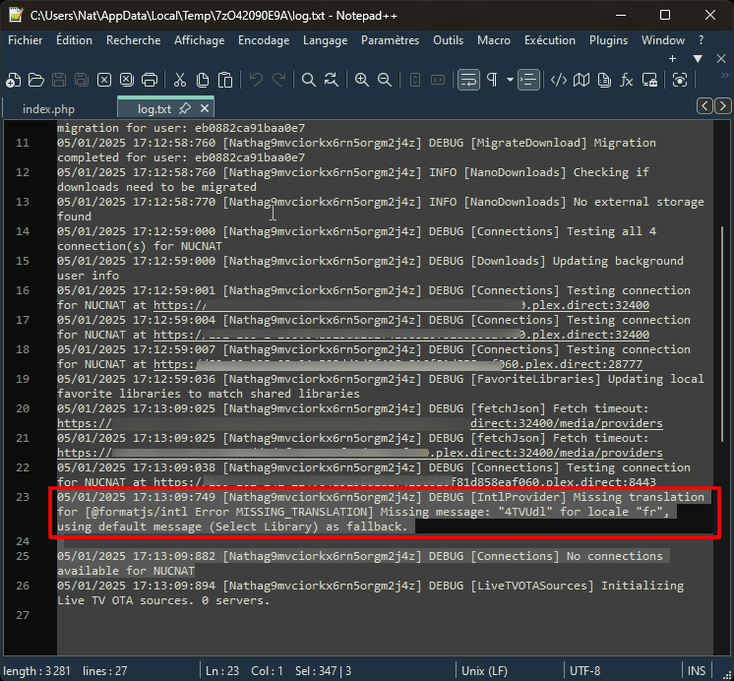The height and width of the screenshot is (681, 734).
Task: Close all files via toolbar icon
Action: pyautogui.click(x=126, y=80)
